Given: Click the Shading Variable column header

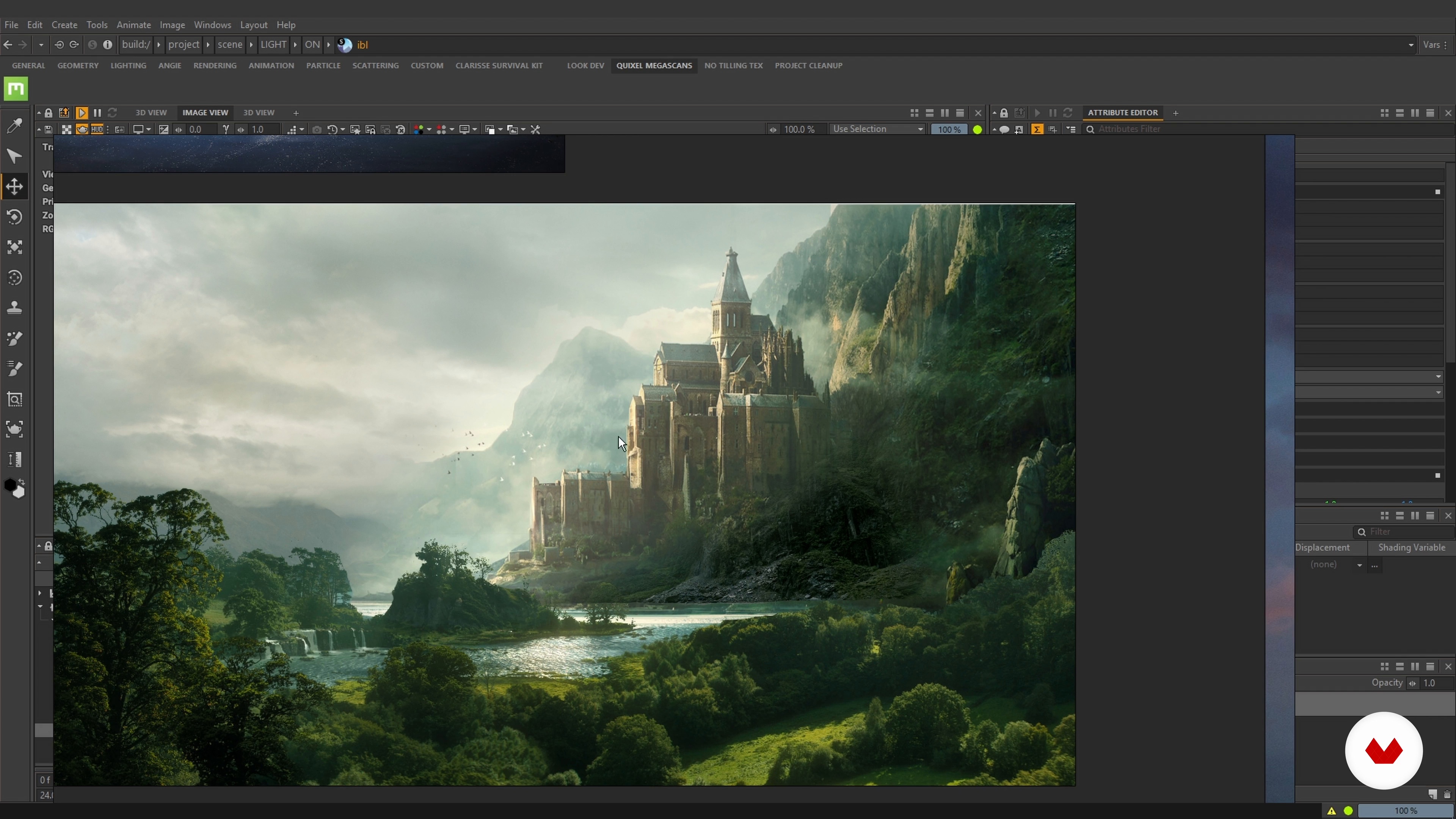Looking at the screenshot, I should 1411,548.
